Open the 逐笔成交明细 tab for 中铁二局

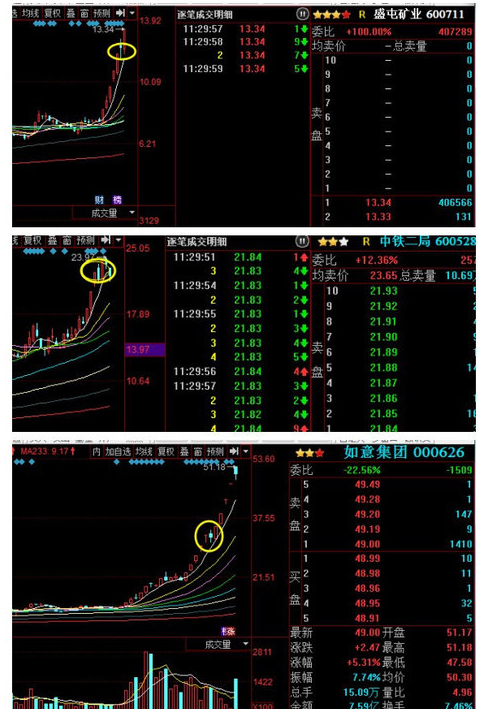(194, 241)
